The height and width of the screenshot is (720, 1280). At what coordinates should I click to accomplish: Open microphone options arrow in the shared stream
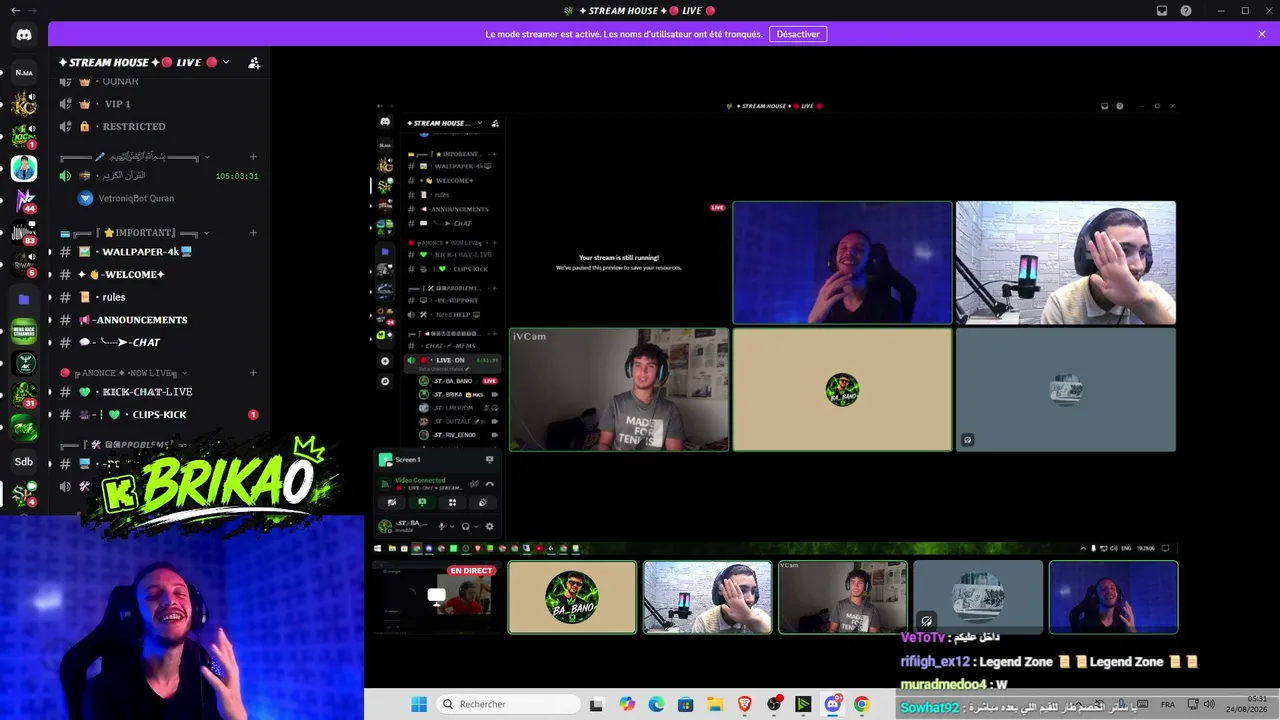click(x=452, y=526)
